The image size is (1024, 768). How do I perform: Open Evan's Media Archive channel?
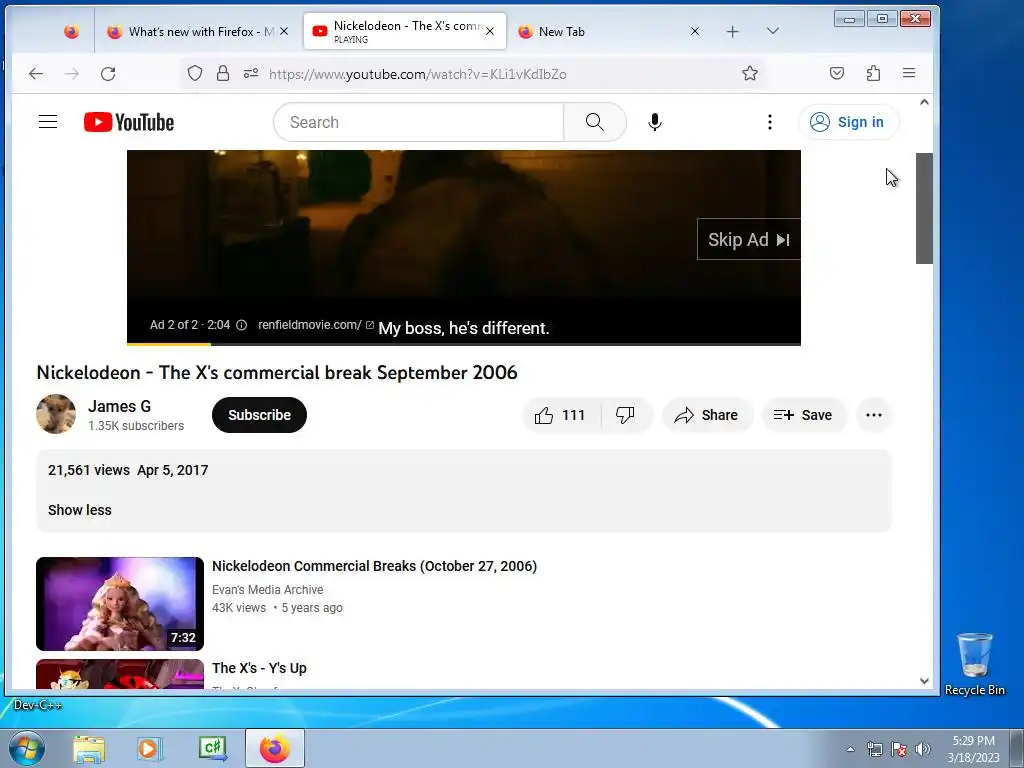click(x=267, y=590)
